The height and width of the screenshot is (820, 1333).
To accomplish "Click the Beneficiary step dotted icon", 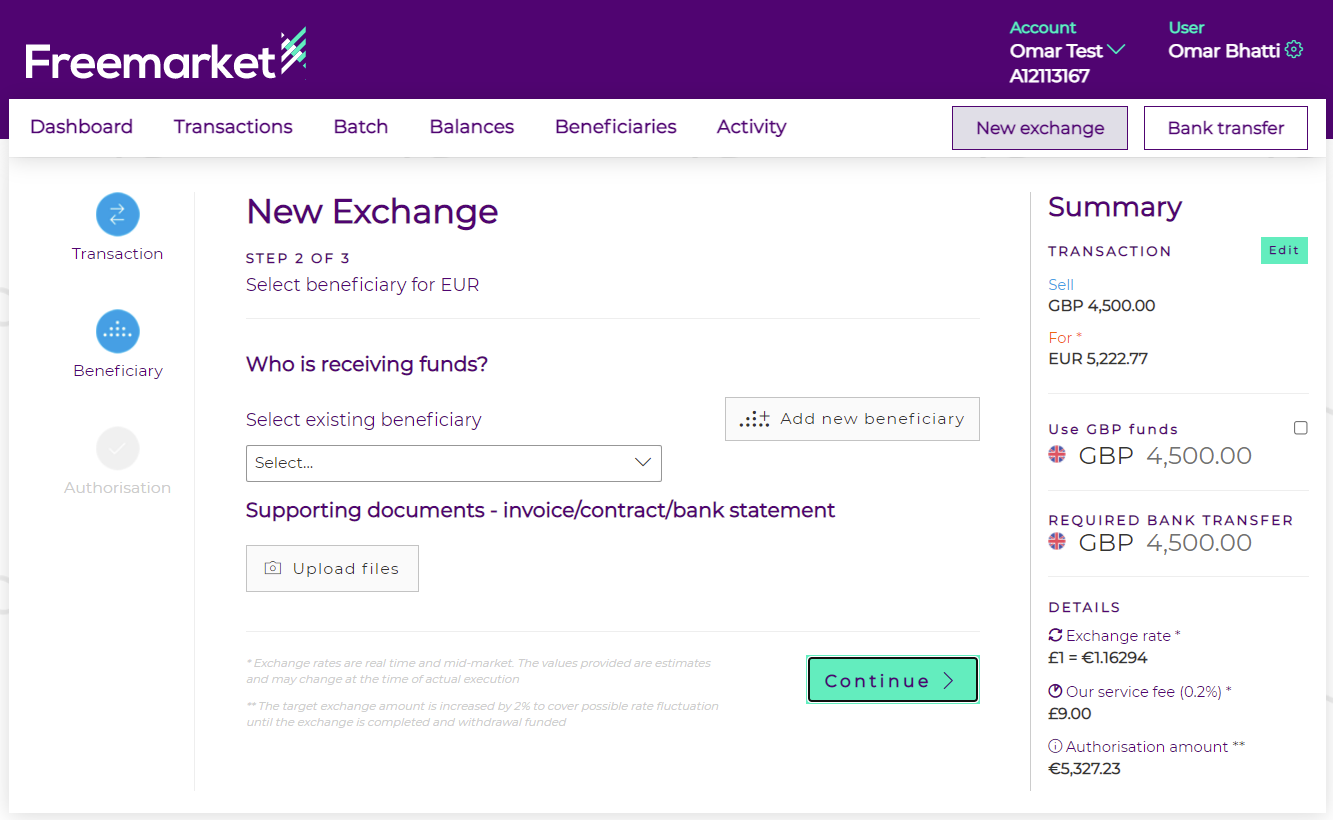I will pyautogui.click(x=117, y=331).
